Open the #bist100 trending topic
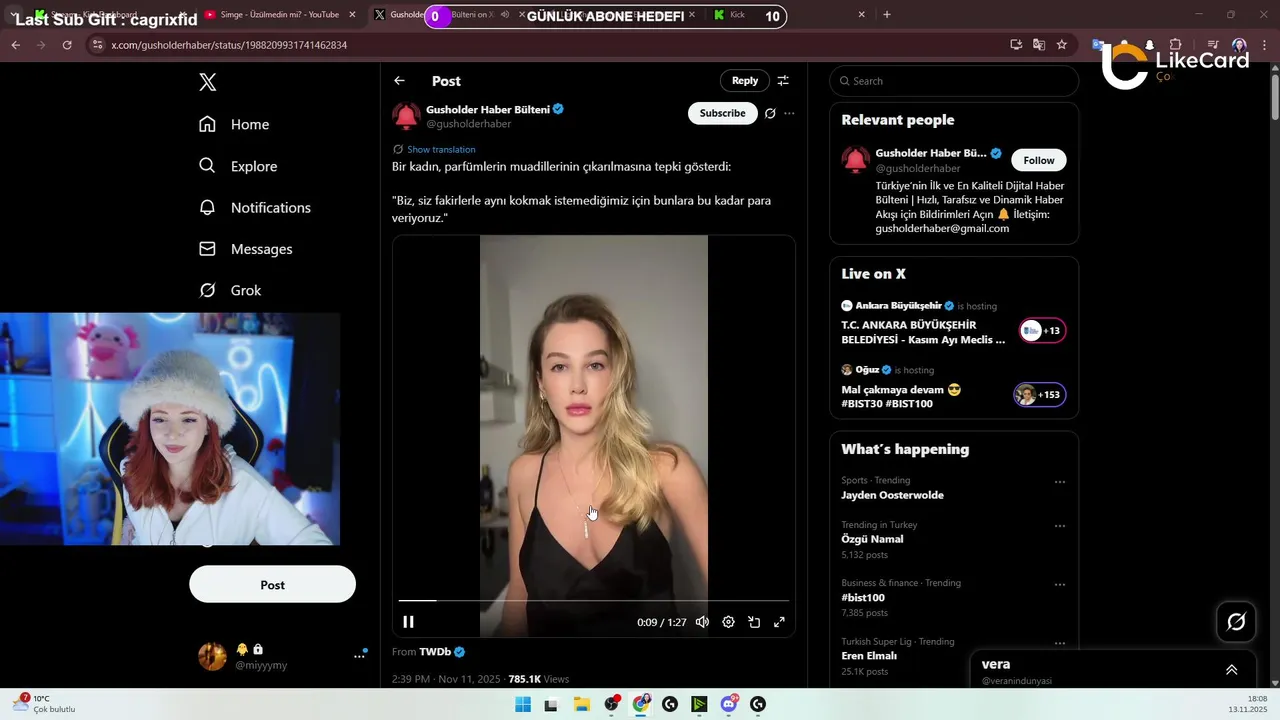This screenshot has height=720, width=1280. (x=863, y=597)
